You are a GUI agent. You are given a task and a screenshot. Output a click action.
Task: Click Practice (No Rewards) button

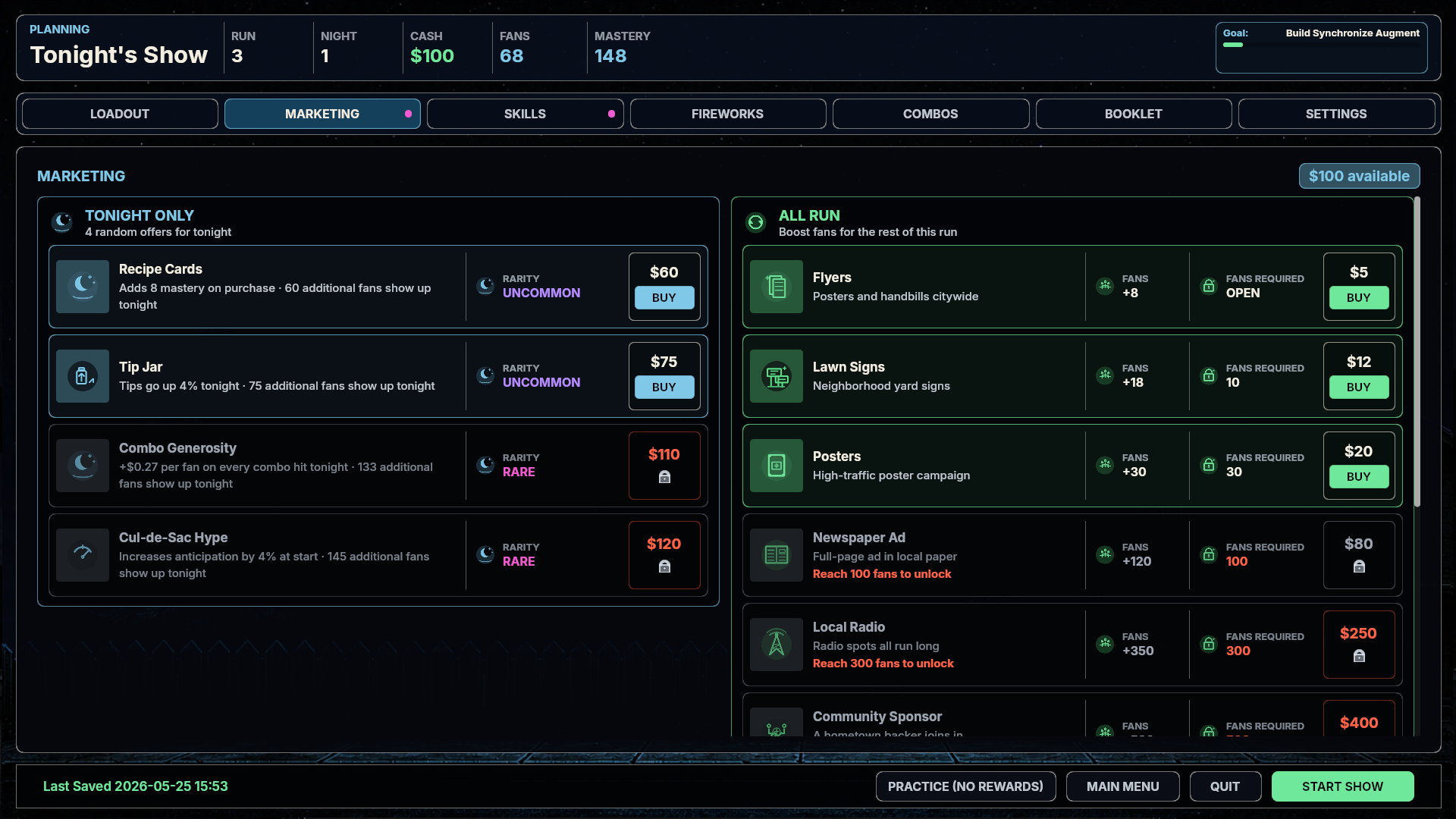point(965,786)
